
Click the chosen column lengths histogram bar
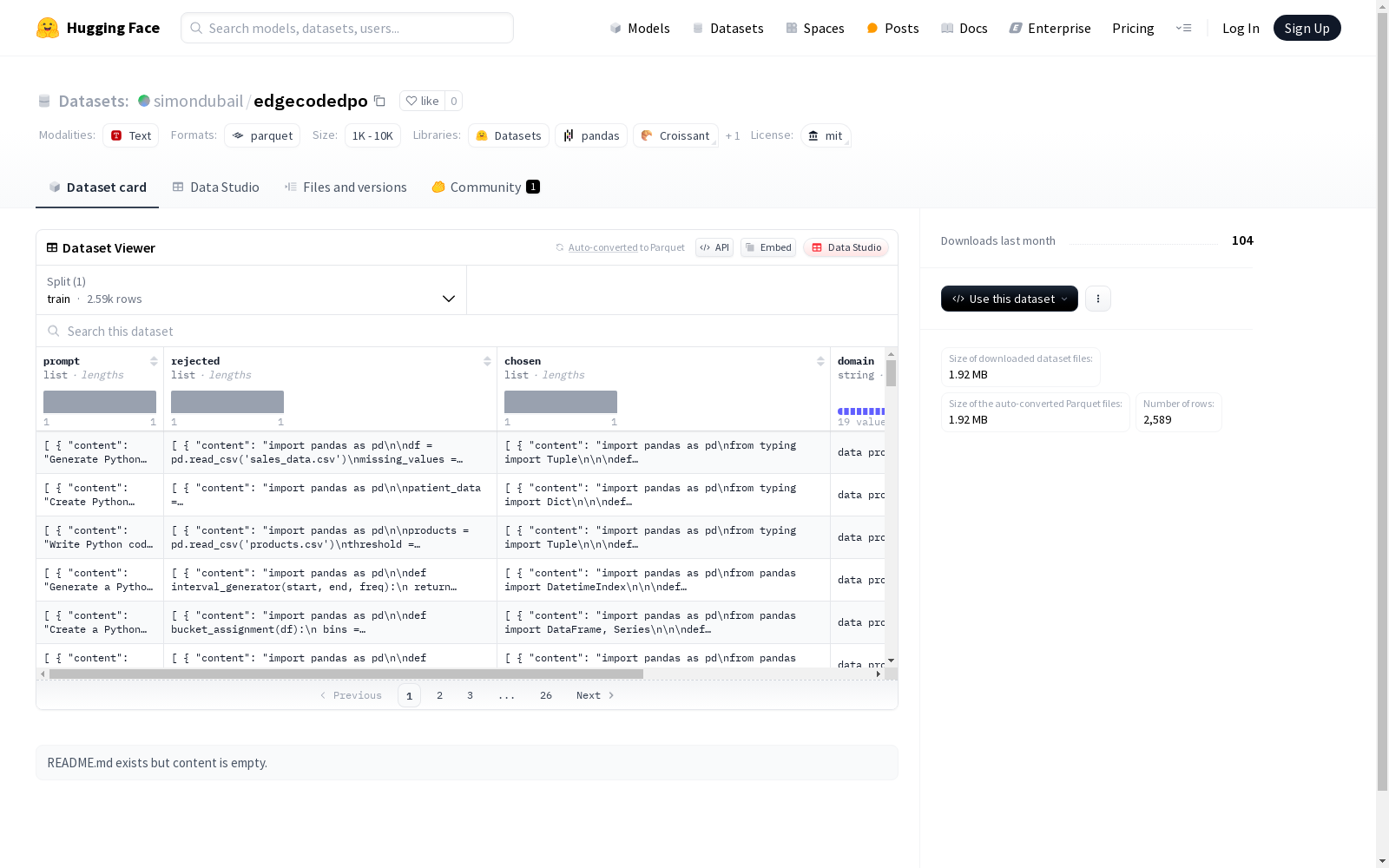click(561, 402)
